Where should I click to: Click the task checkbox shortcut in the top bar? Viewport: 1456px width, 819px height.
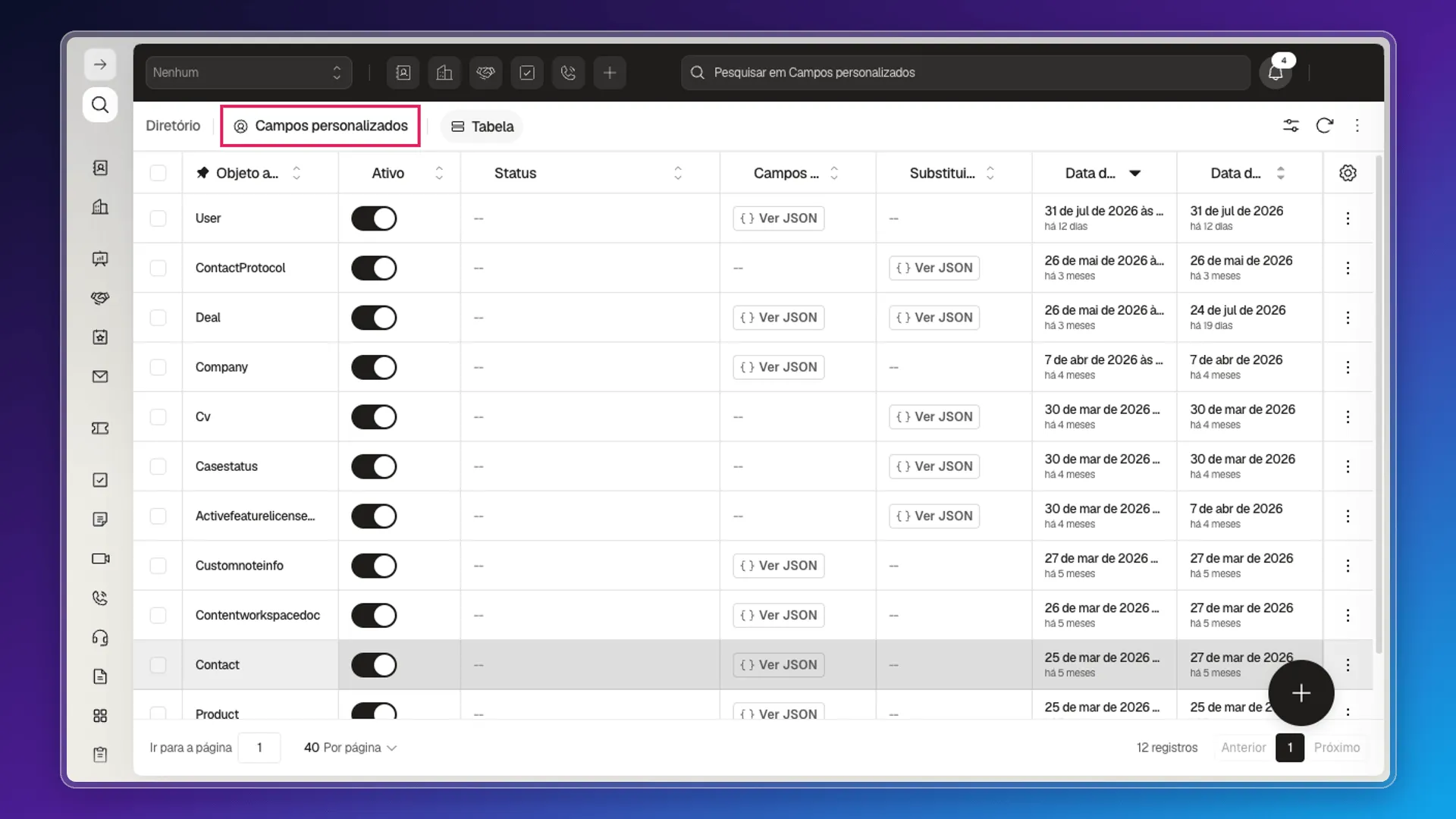click(x=527, y=73)
